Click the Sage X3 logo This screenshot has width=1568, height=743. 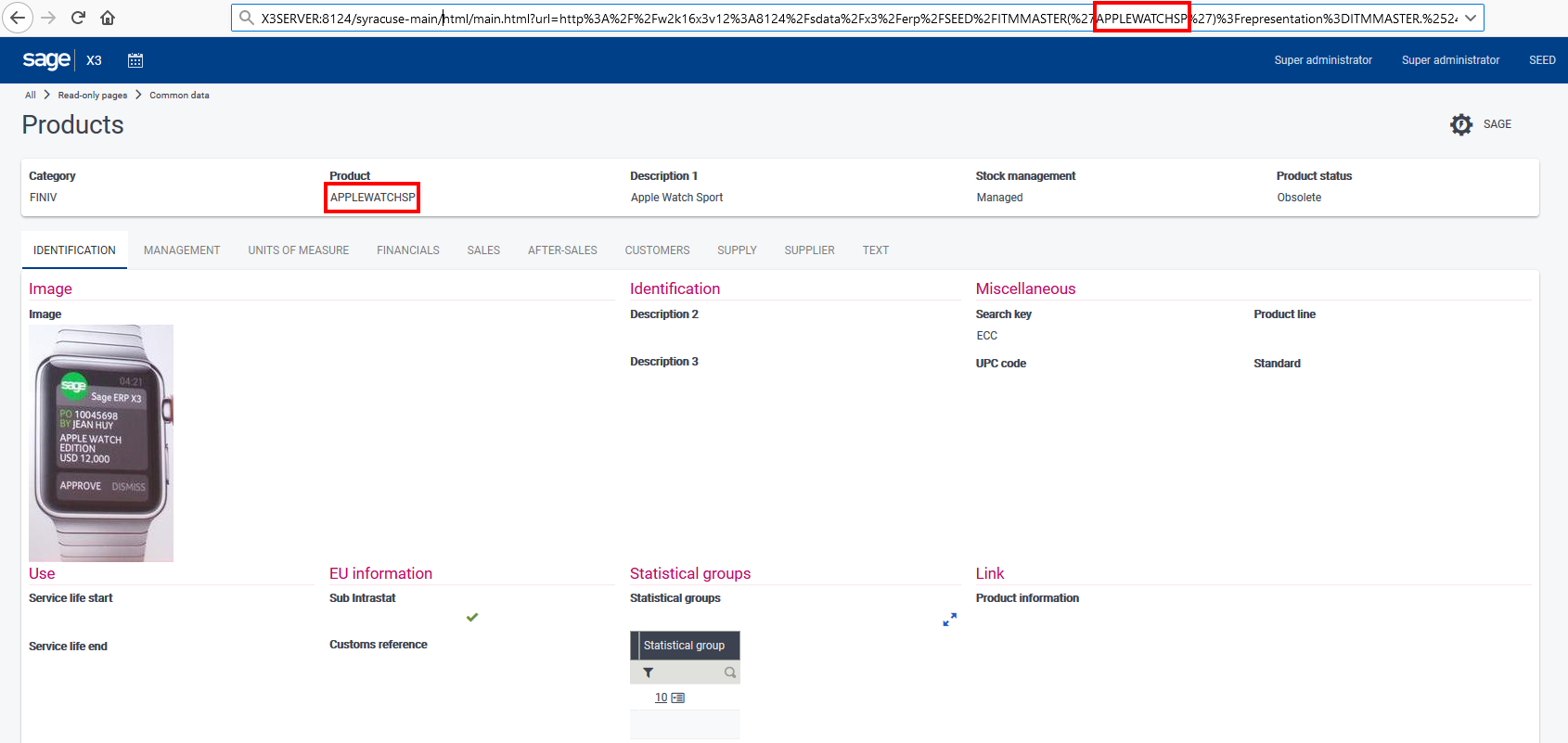click(46, 60)
